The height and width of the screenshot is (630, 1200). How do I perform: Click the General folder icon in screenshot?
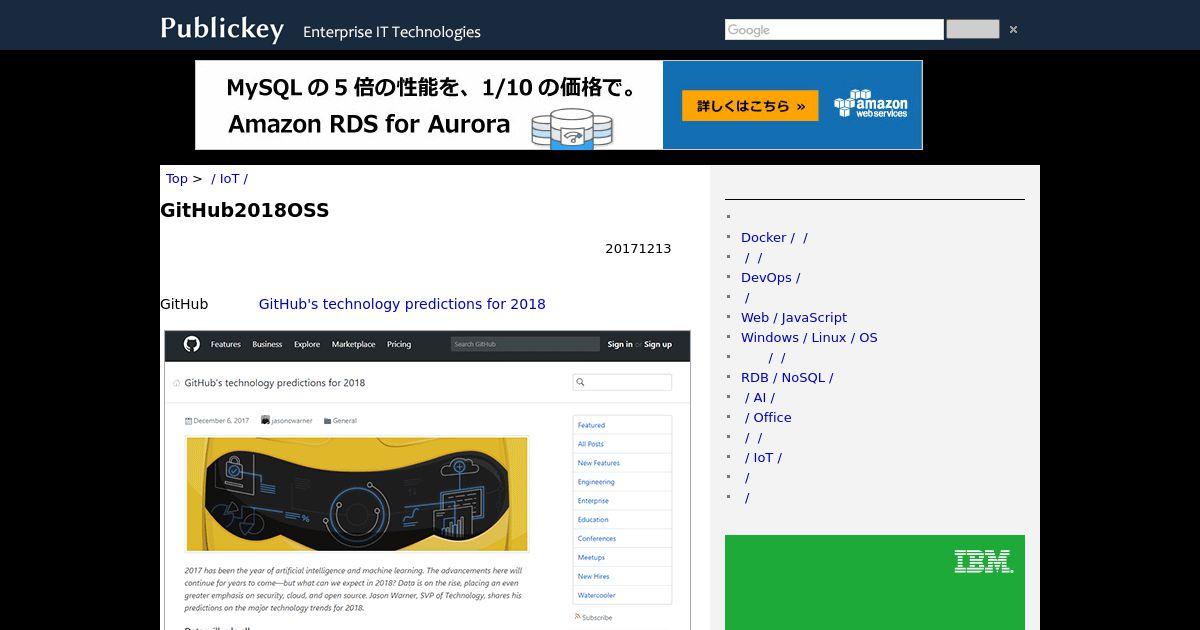pos(327,421)
